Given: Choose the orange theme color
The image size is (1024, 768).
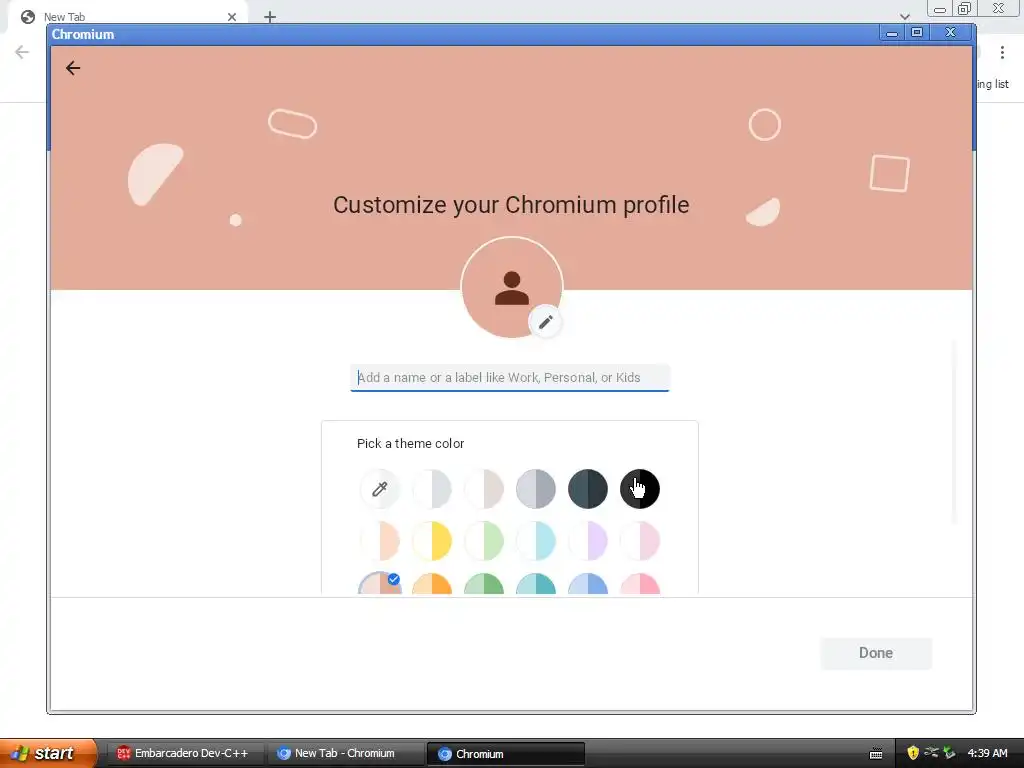Looking at the screenshot, I should 432,584.
